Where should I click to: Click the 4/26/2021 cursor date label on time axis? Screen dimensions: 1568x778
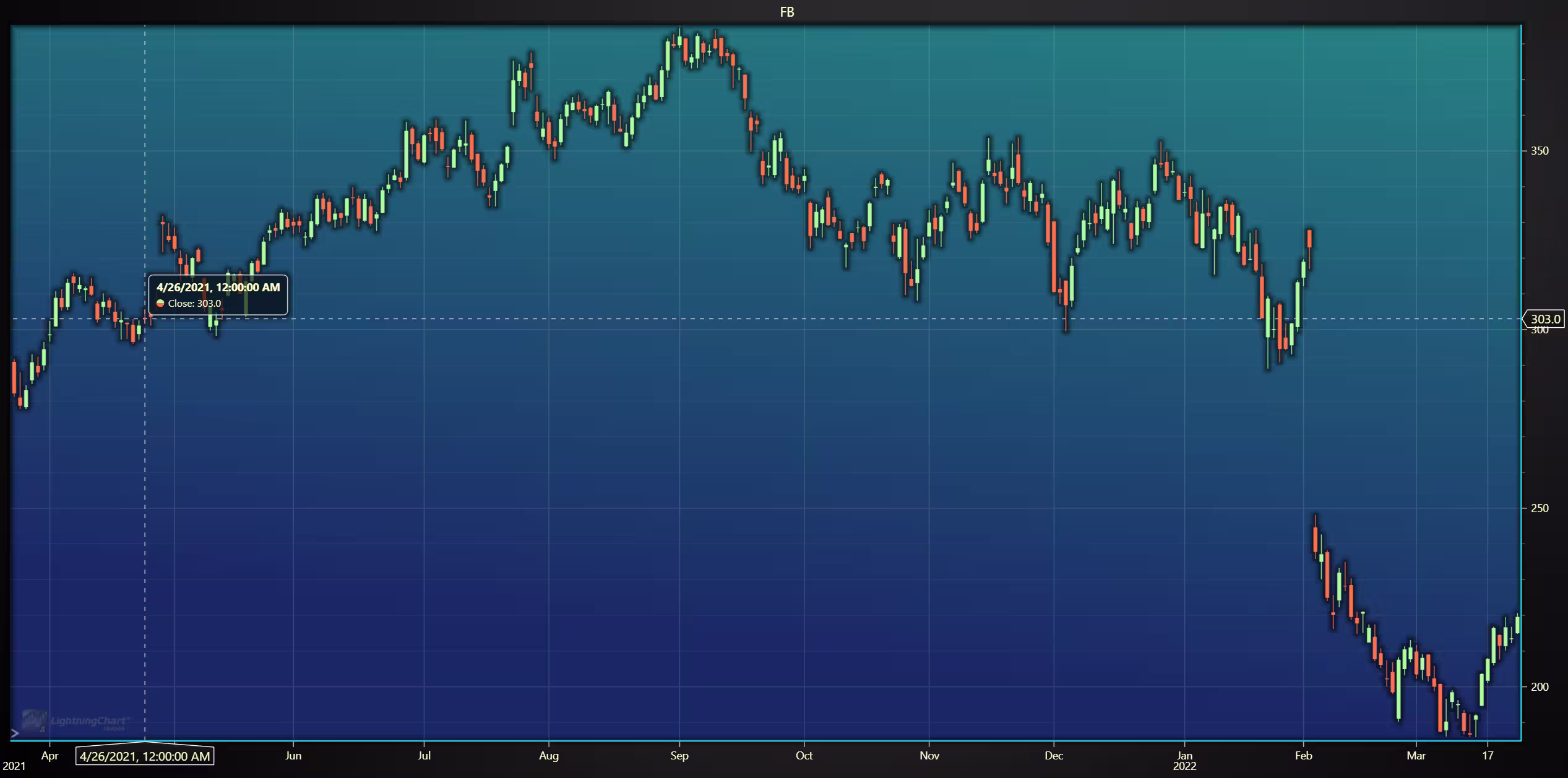[x=145, y=756]
